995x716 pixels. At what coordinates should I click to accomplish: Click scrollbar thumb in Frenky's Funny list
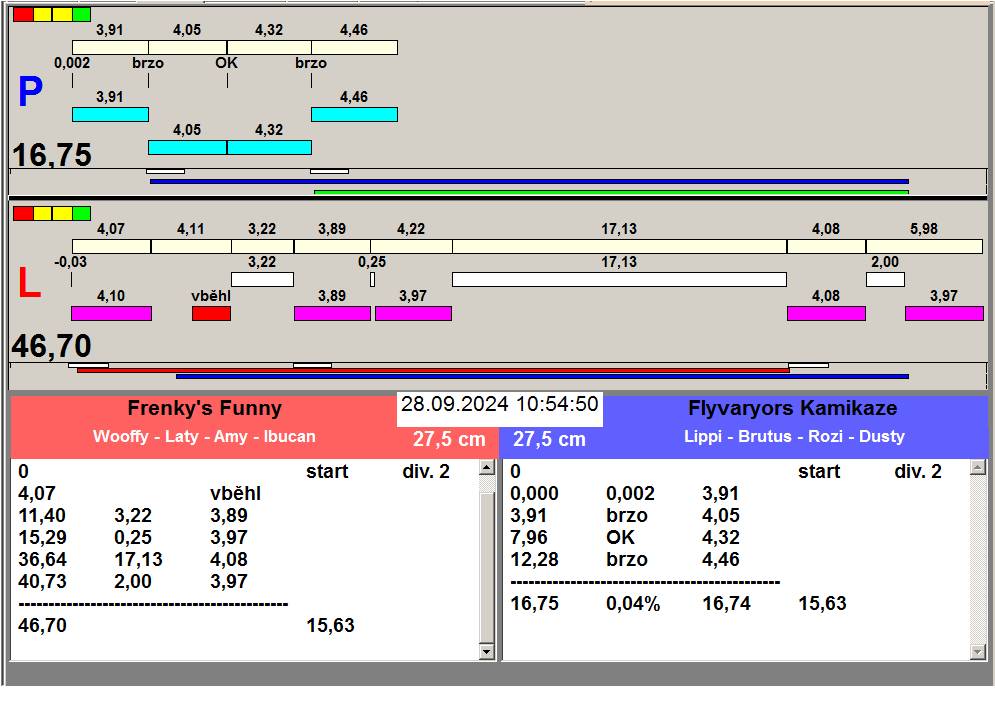(x=487, y=567)
